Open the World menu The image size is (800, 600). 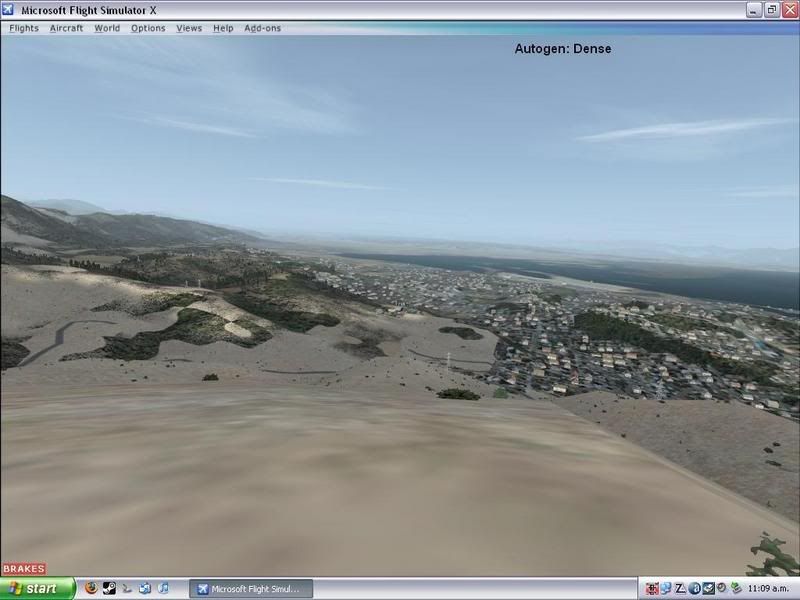tap(107, 28)
